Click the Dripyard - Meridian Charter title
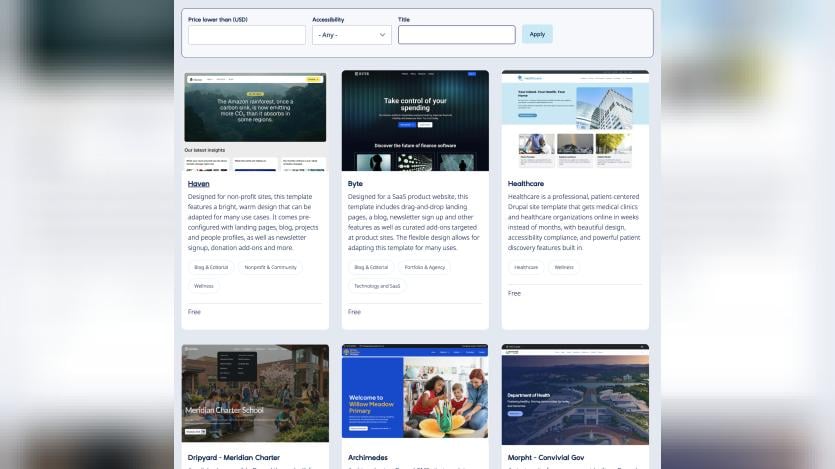The image size is (835, 469). [x=234, y=457]
